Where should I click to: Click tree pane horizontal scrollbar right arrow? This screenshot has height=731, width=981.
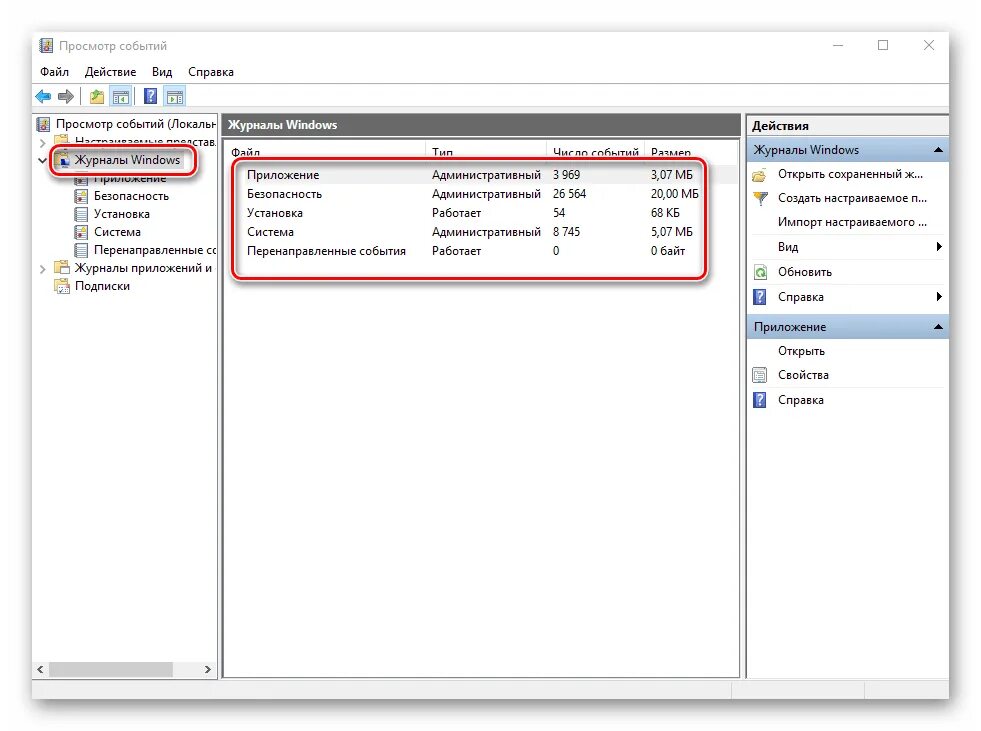[208, 670]
